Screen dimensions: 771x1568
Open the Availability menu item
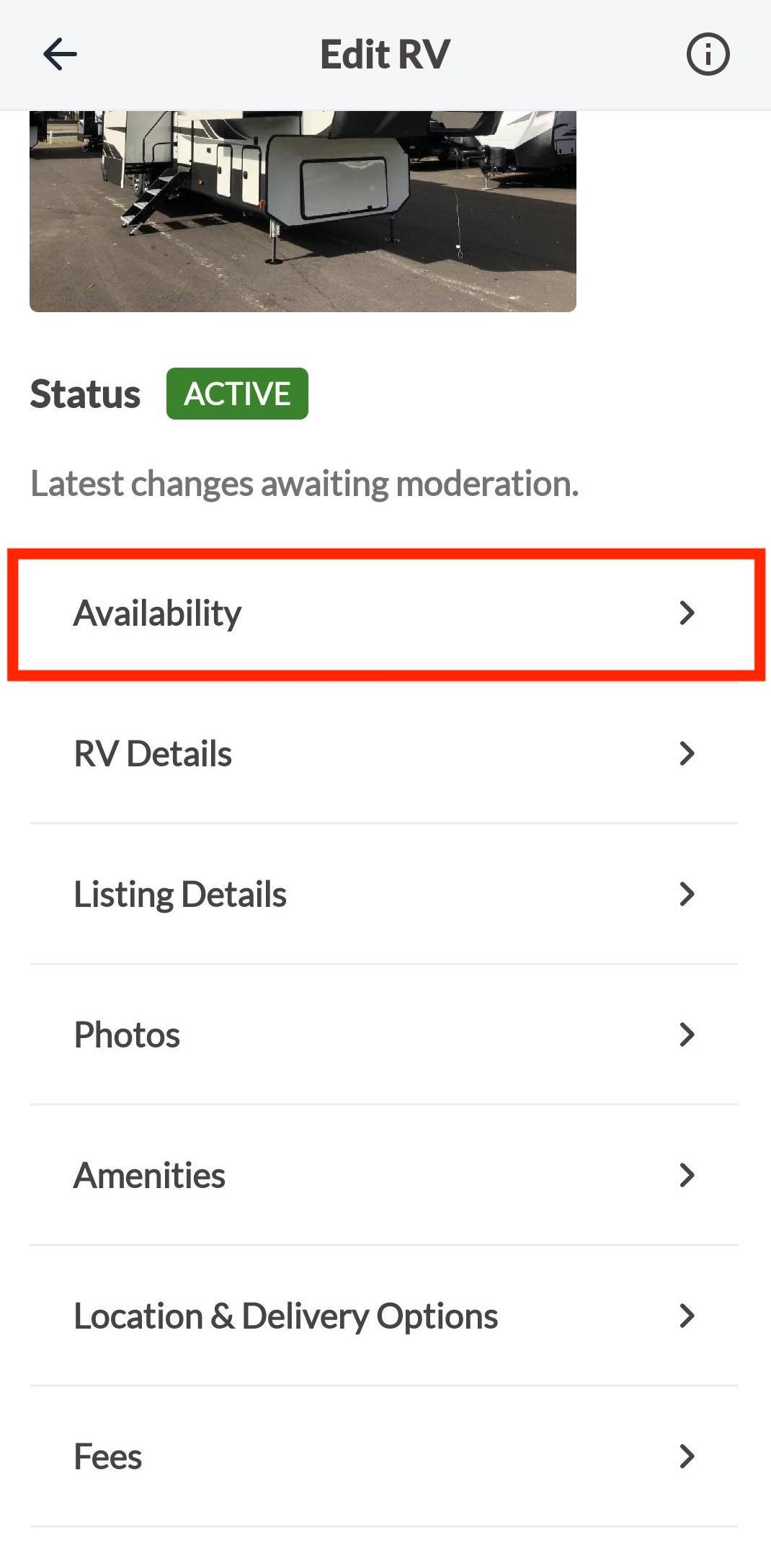click(158, 614)
